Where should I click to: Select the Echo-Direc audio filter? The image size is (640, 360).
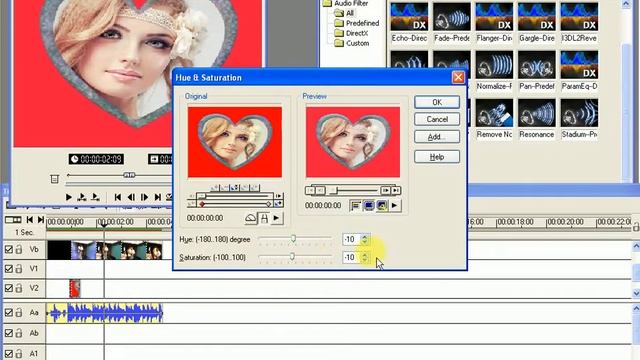(409, 22)
